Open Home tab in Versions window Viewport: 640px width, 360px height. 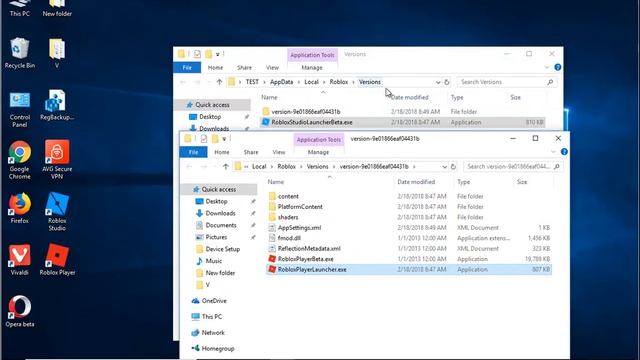click(x=215, y=67)
